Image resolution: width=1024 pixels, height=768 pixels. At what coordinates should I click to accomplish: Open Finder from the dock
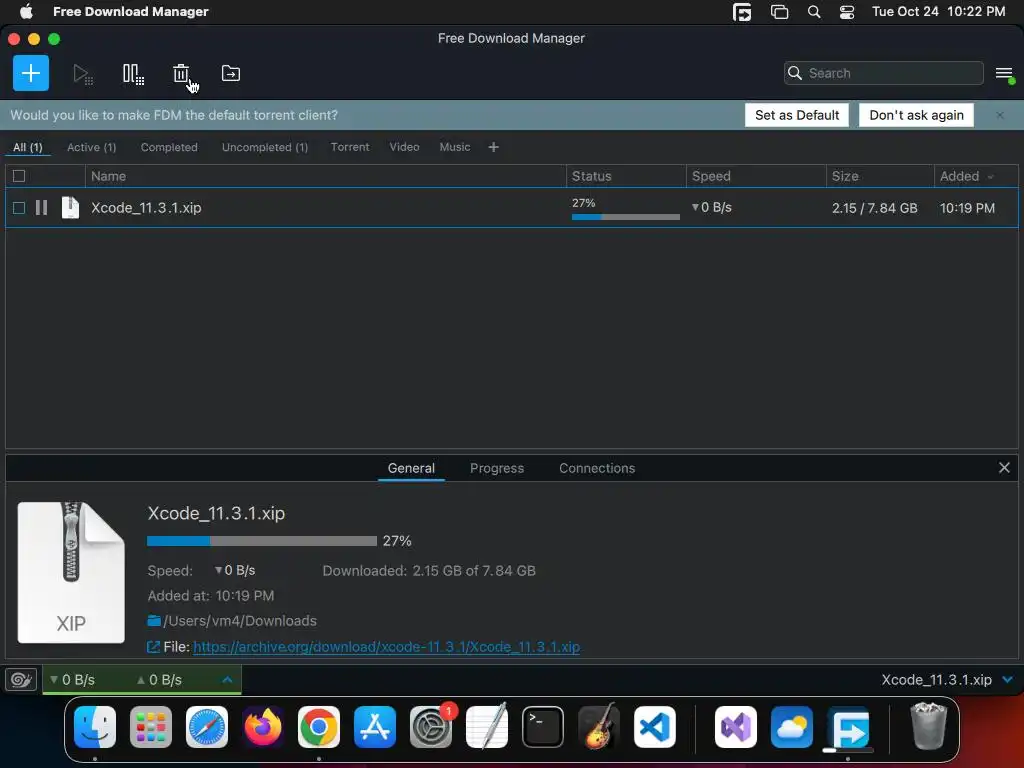click(95, 727)
